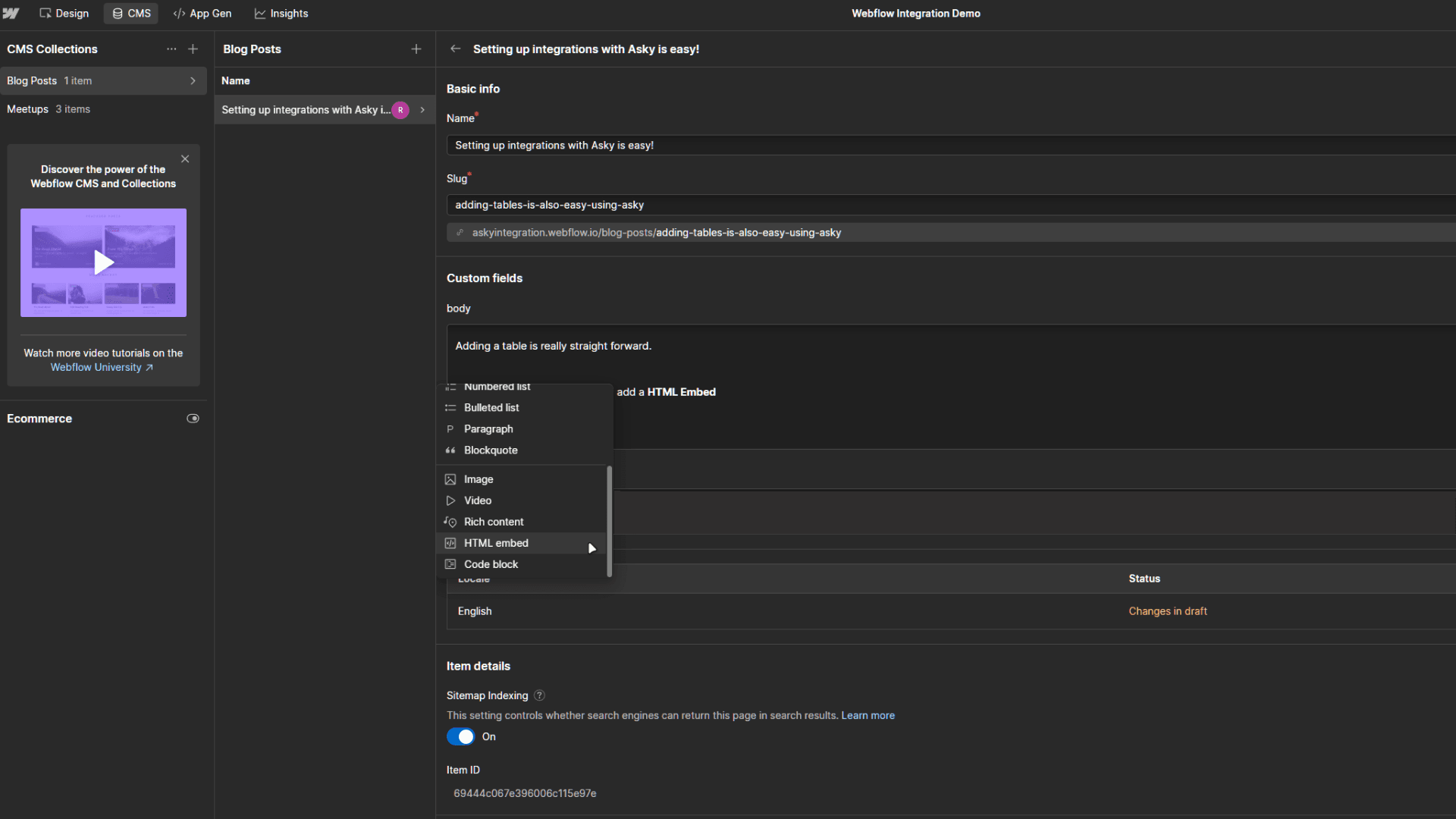
Task: Choose Bulleted list from insert menu
Action: click(522, 408)
